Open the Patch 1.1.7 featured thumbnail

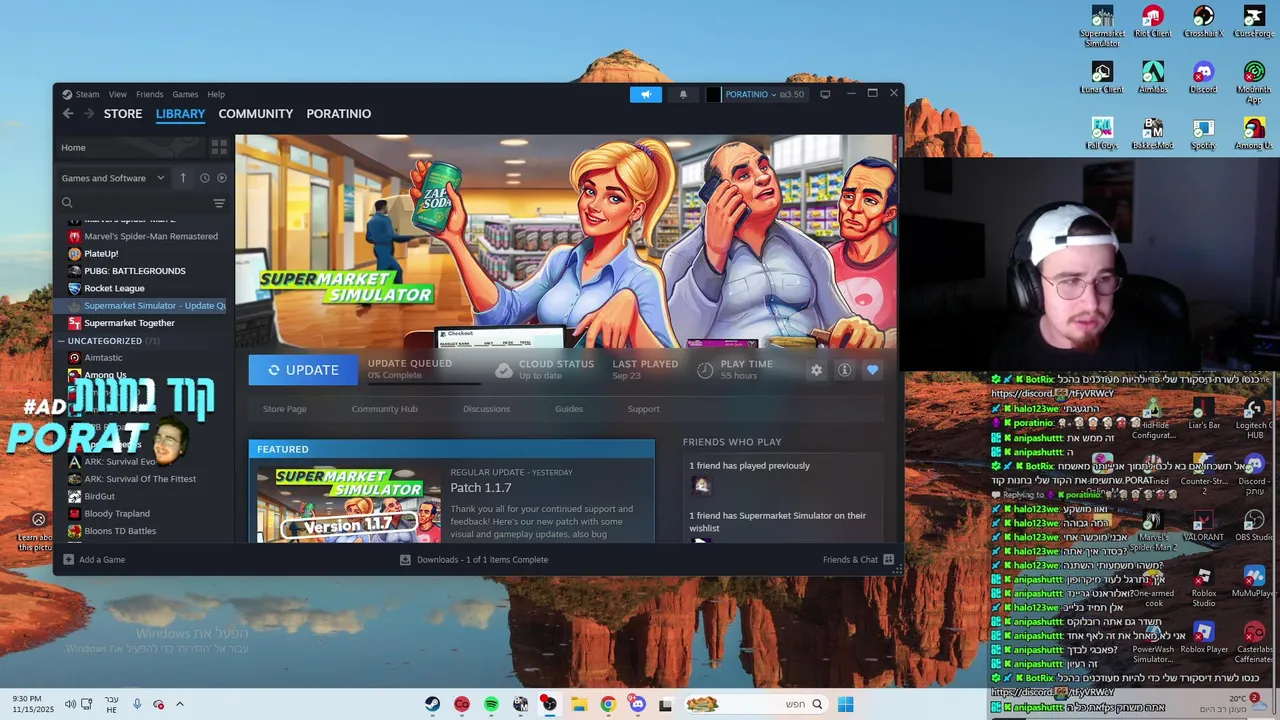(348, 504)
